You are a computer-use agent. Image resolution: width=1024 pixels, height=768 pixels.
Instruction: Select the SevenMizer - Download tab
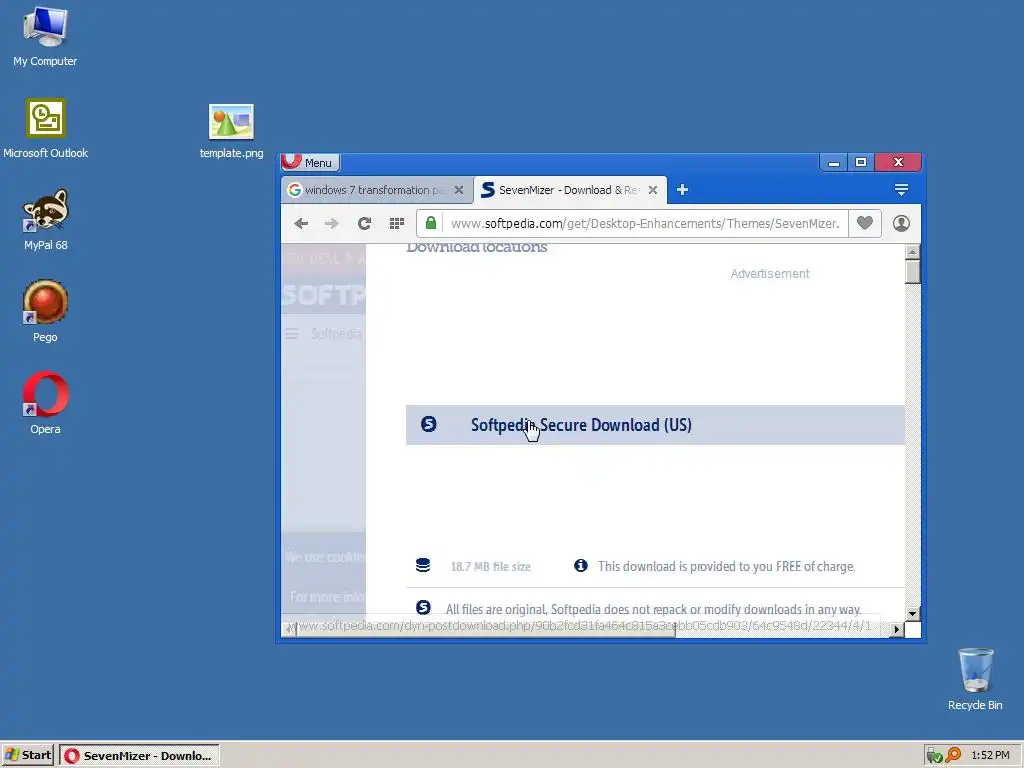[x=568, y=190]
